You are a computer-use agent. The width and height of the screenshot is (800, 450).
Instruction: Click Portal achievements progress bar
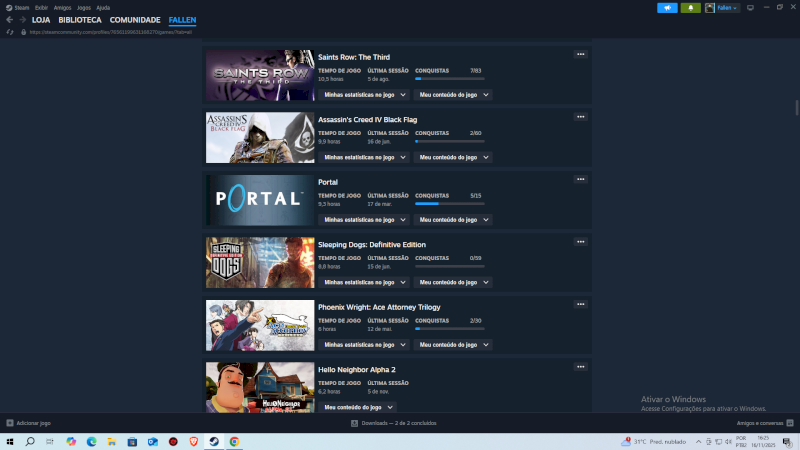click(449, 204)
